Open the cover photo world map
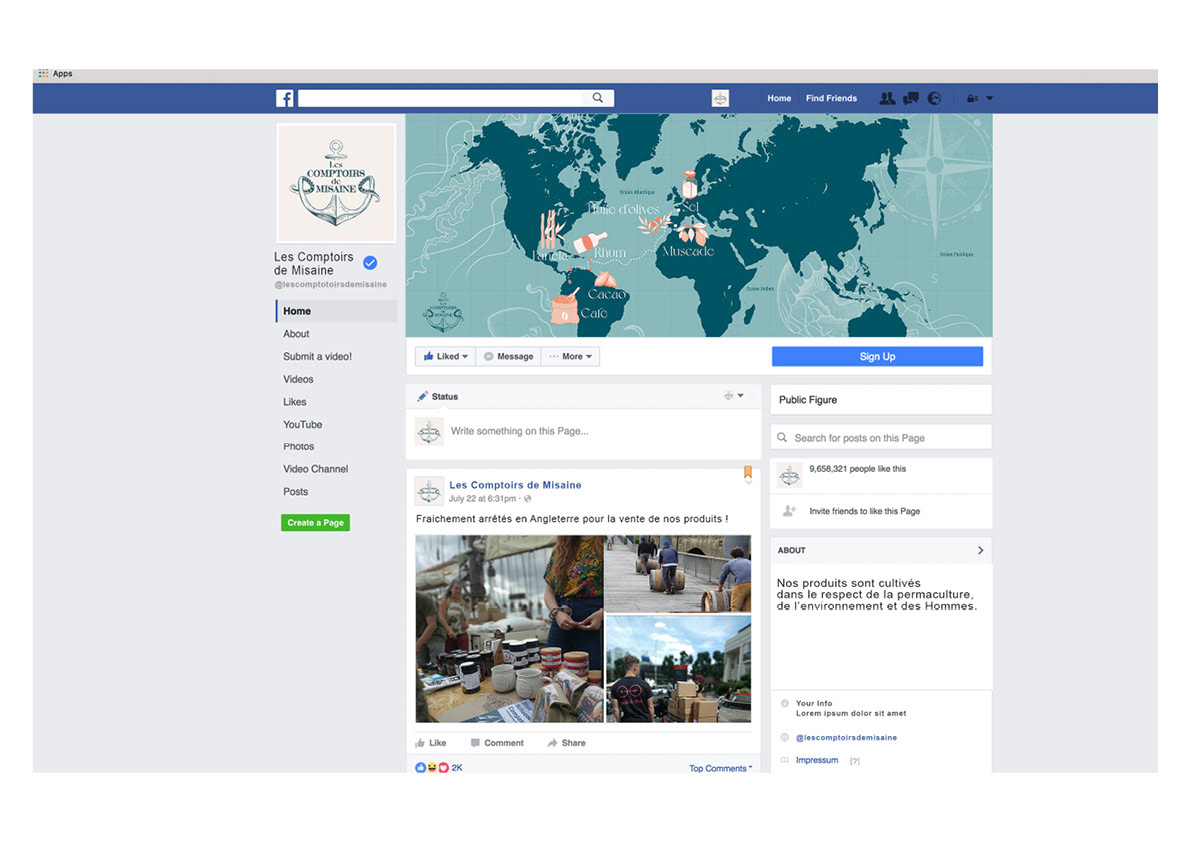1191x842 pixels. (699, 225)
